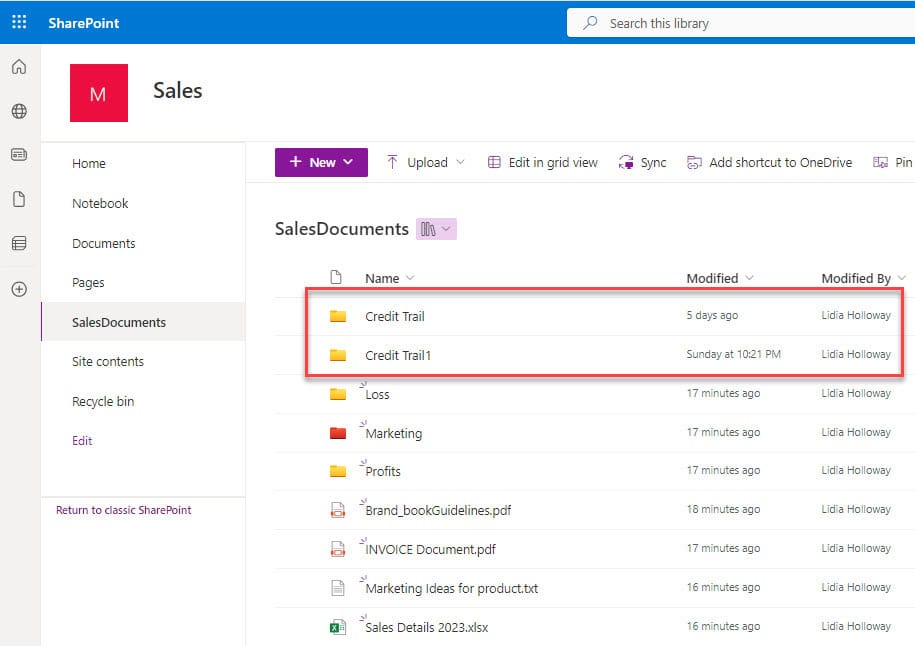
Task: Open the Home icon in app bar
Action: 19,67
